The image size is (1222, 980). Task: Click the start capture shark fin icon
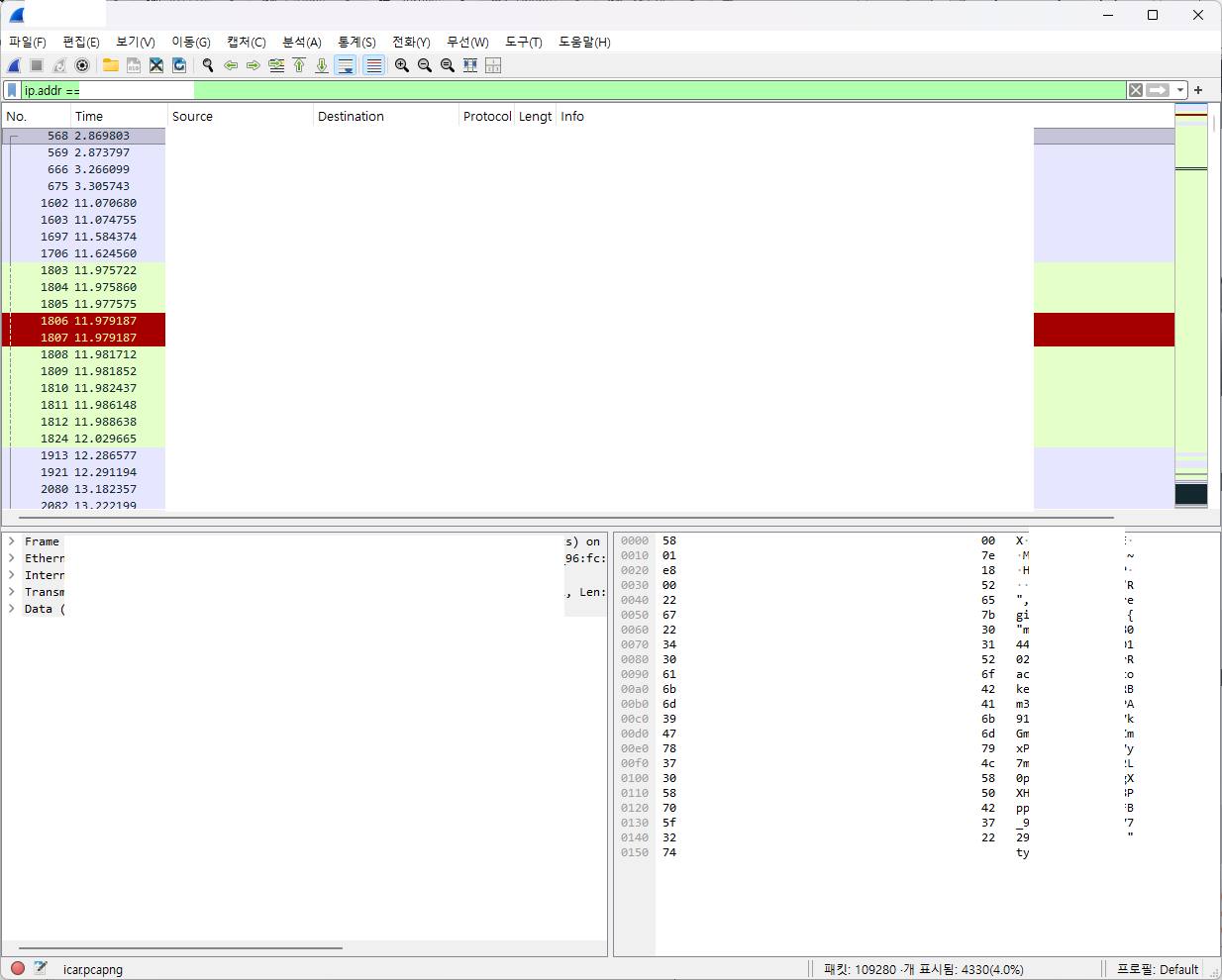point(14,65)
